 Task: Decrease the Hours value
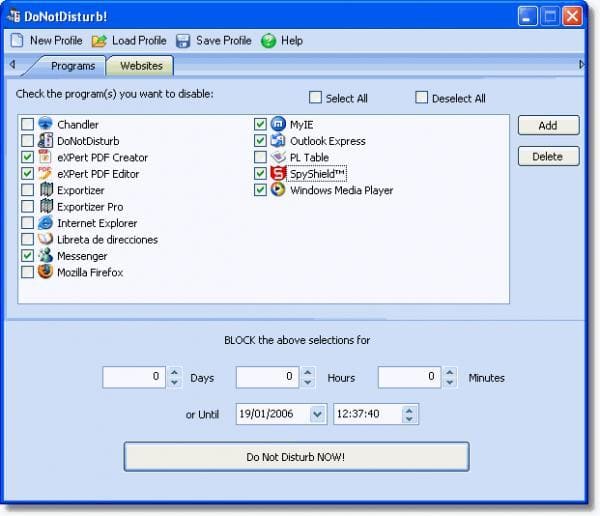[308, 382]
